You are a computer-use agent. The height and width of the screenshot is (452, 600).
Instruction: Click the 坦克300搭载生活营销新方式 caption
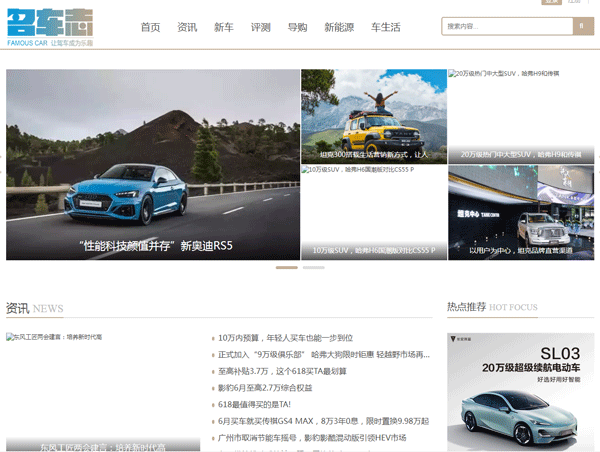click(x=374, y=155)
